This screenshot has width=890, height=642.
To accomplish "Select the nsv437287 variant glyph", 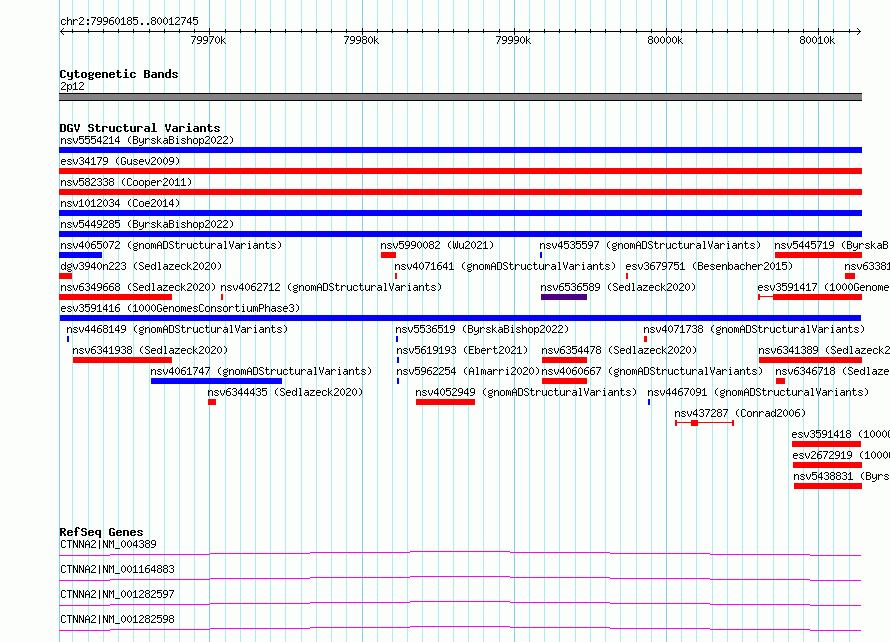I will tap(704, 423).
